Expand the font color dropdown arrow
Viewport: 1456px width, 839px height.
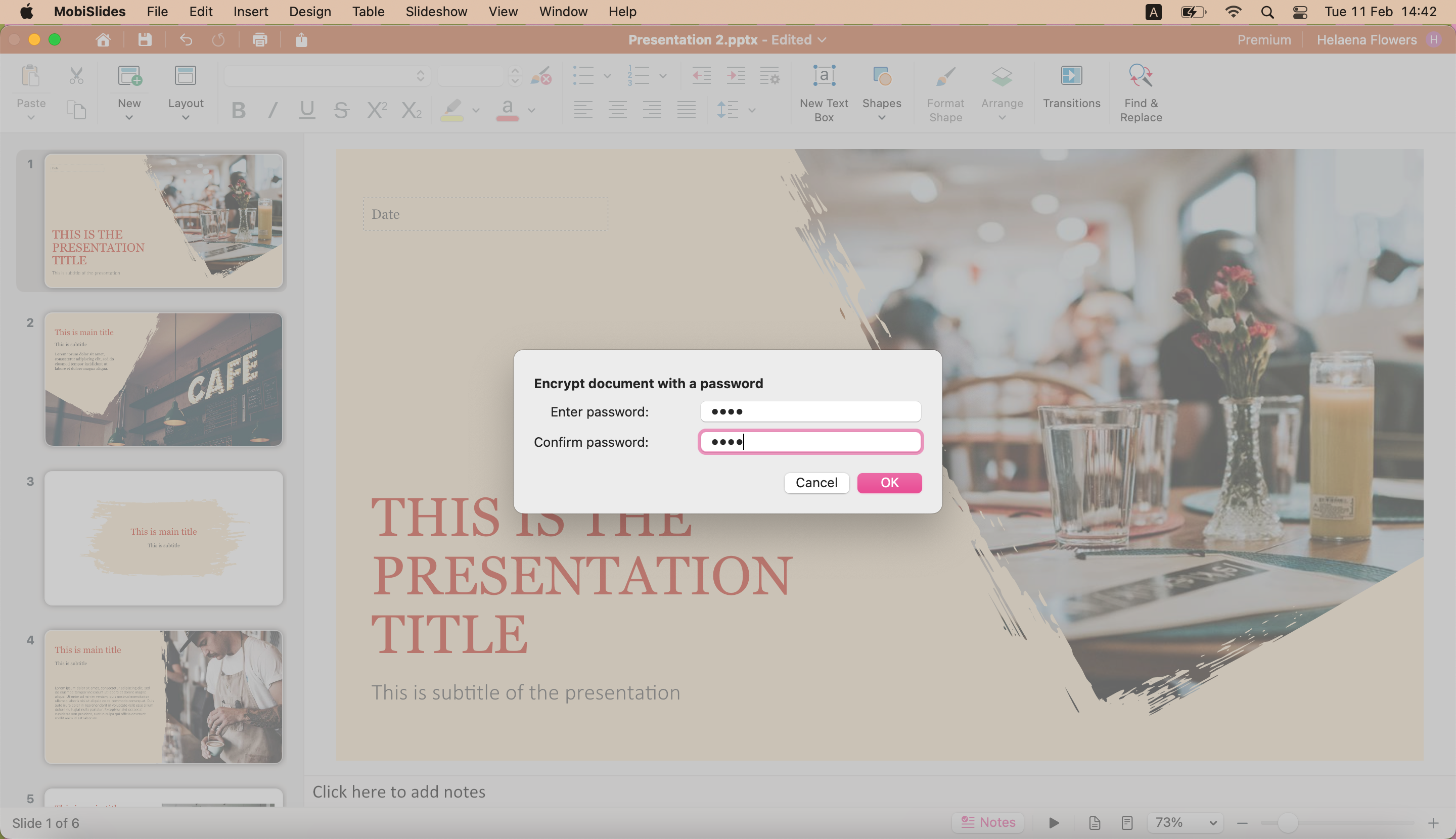(x=531, y=110)
